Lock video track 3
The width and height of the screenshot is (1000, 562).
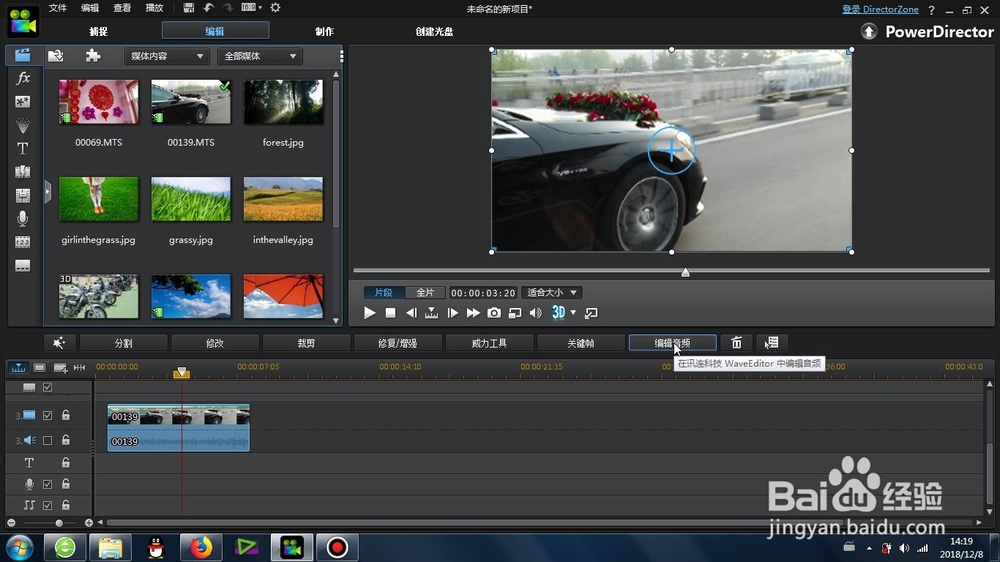click(x=66, y=415)
